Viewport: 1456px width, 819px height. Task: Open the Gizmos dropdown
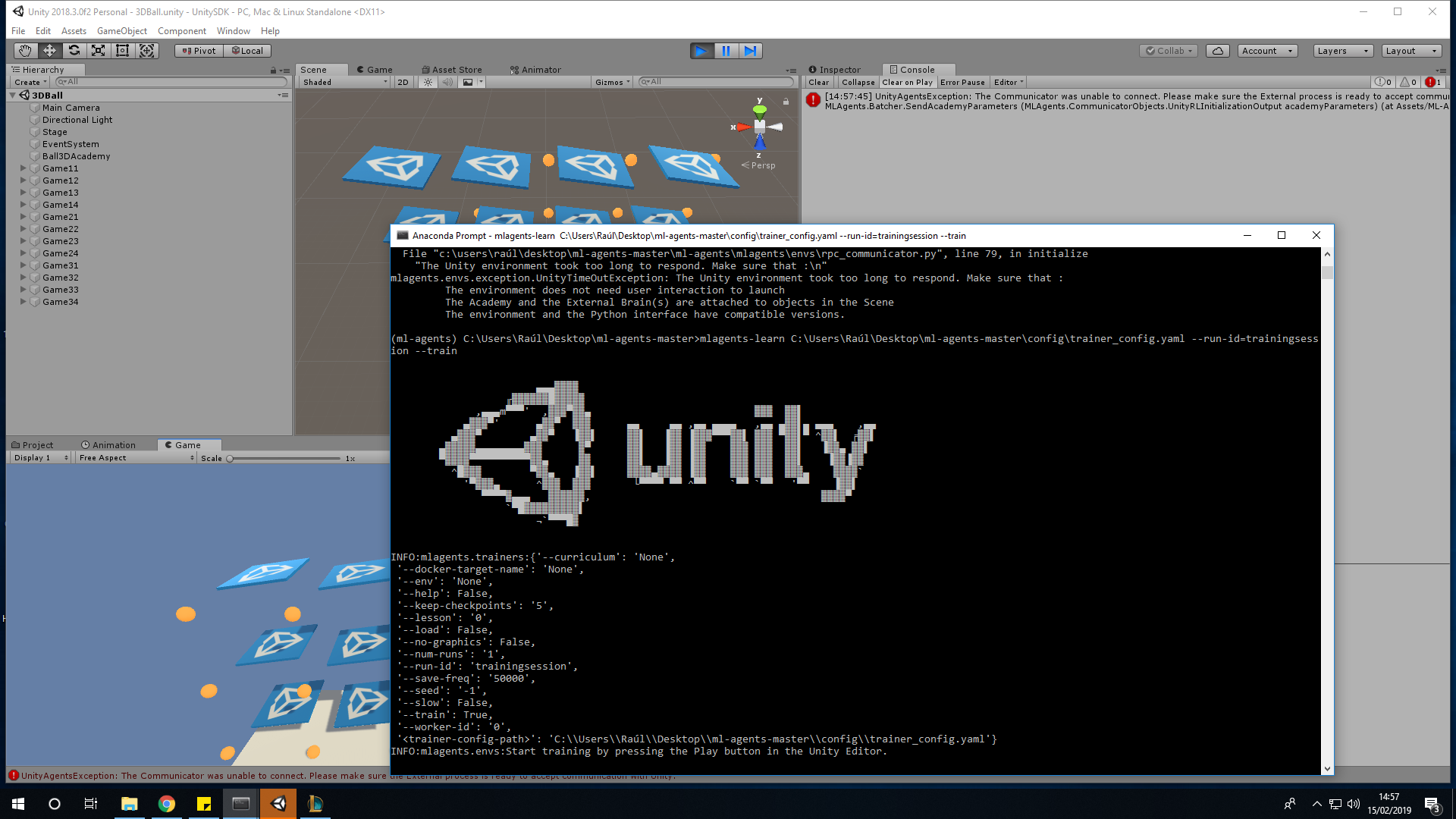pyautogui.click(x=612, y=82)
